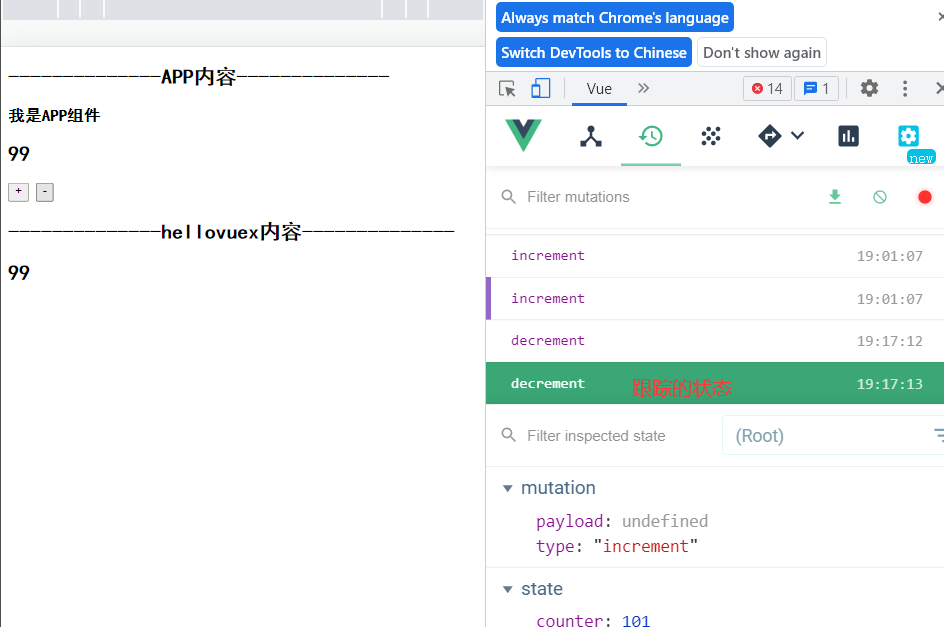Toggle the device toolbar icon
Screen dimensions: 944x627
(x=541, y=88)
